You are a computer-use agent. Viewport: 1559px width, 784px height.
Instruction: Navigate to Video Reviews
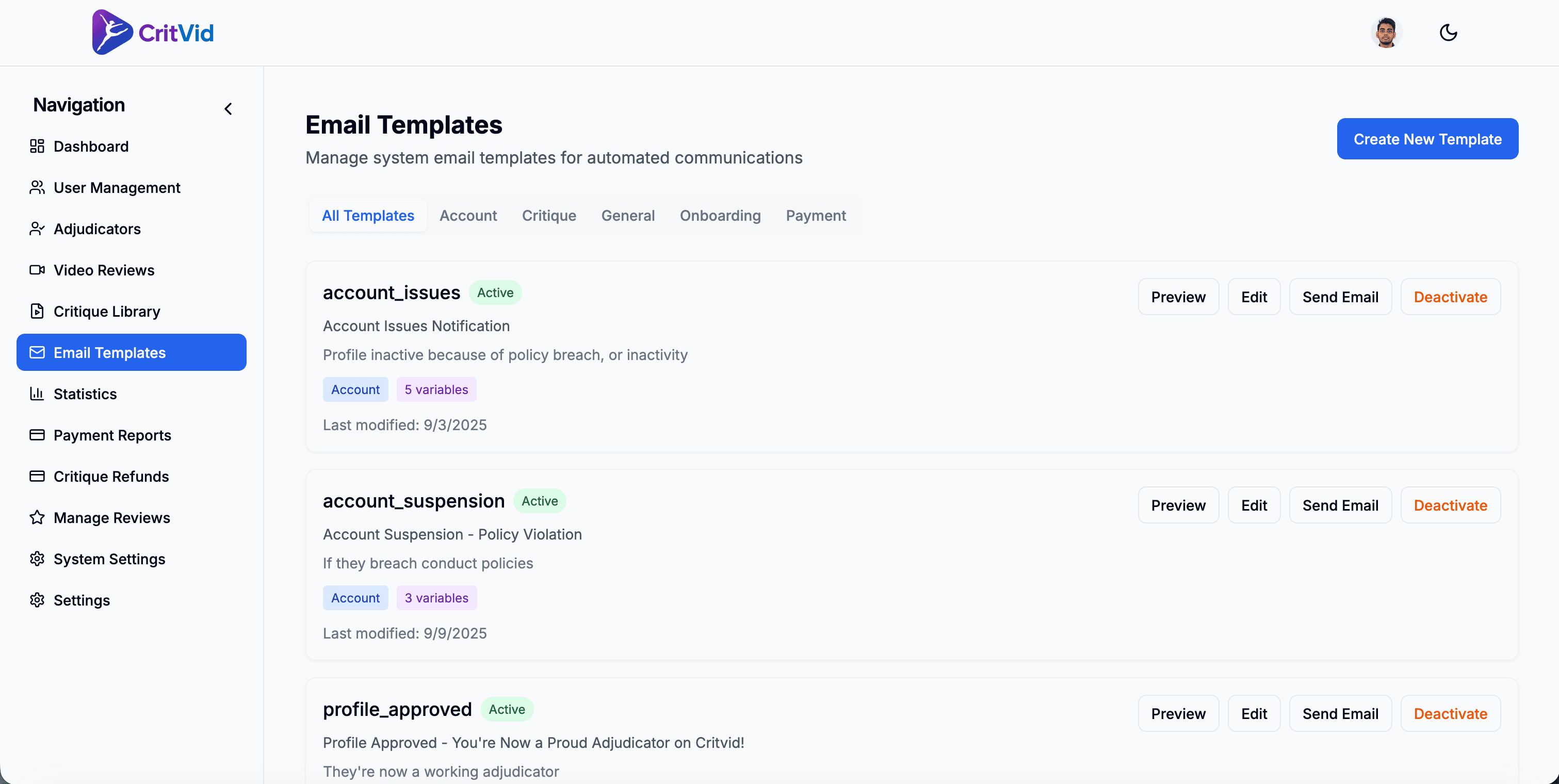pos(132,270)
